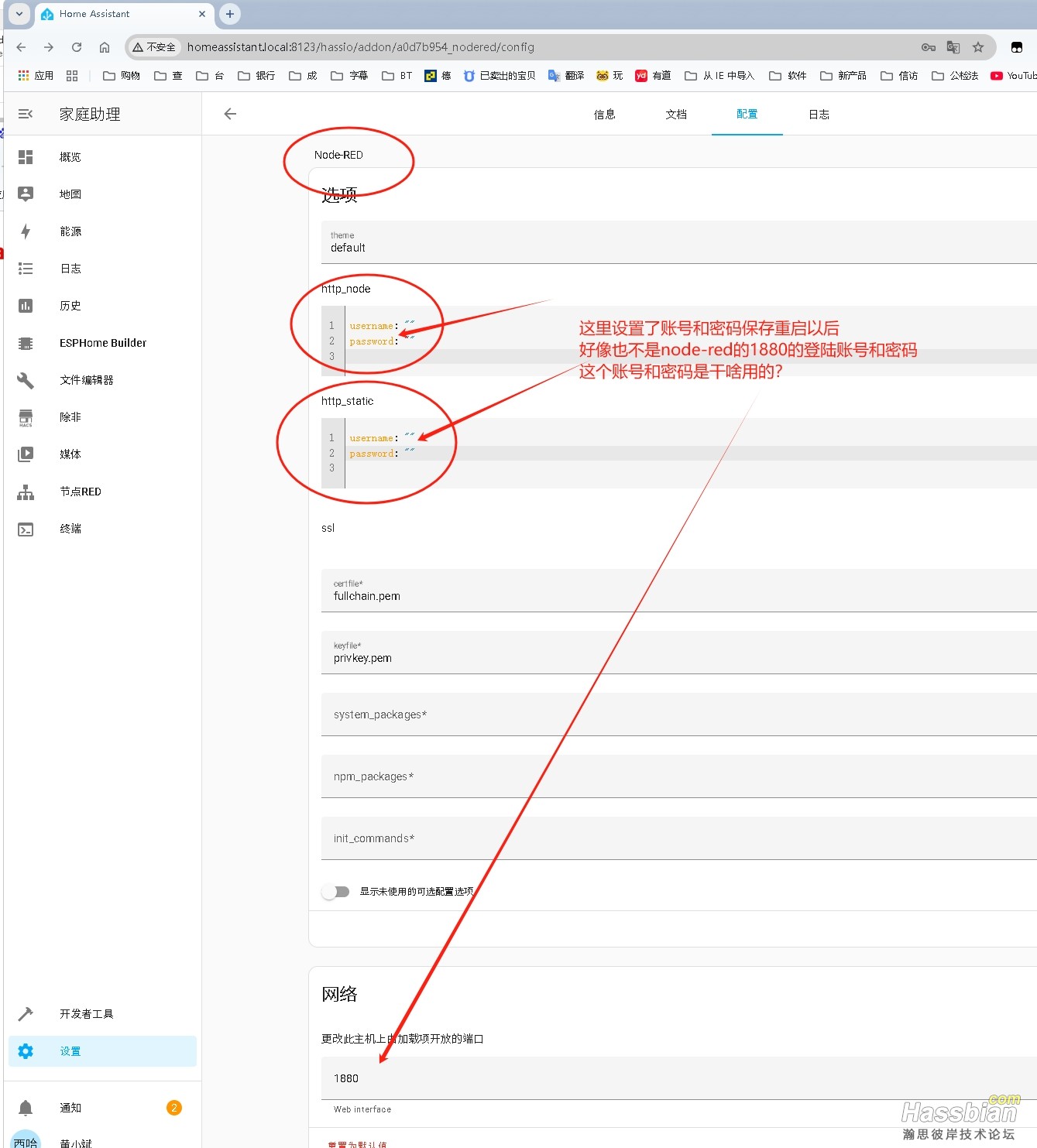
Task: Click the browser forward arrow
Action: [49, 47]
